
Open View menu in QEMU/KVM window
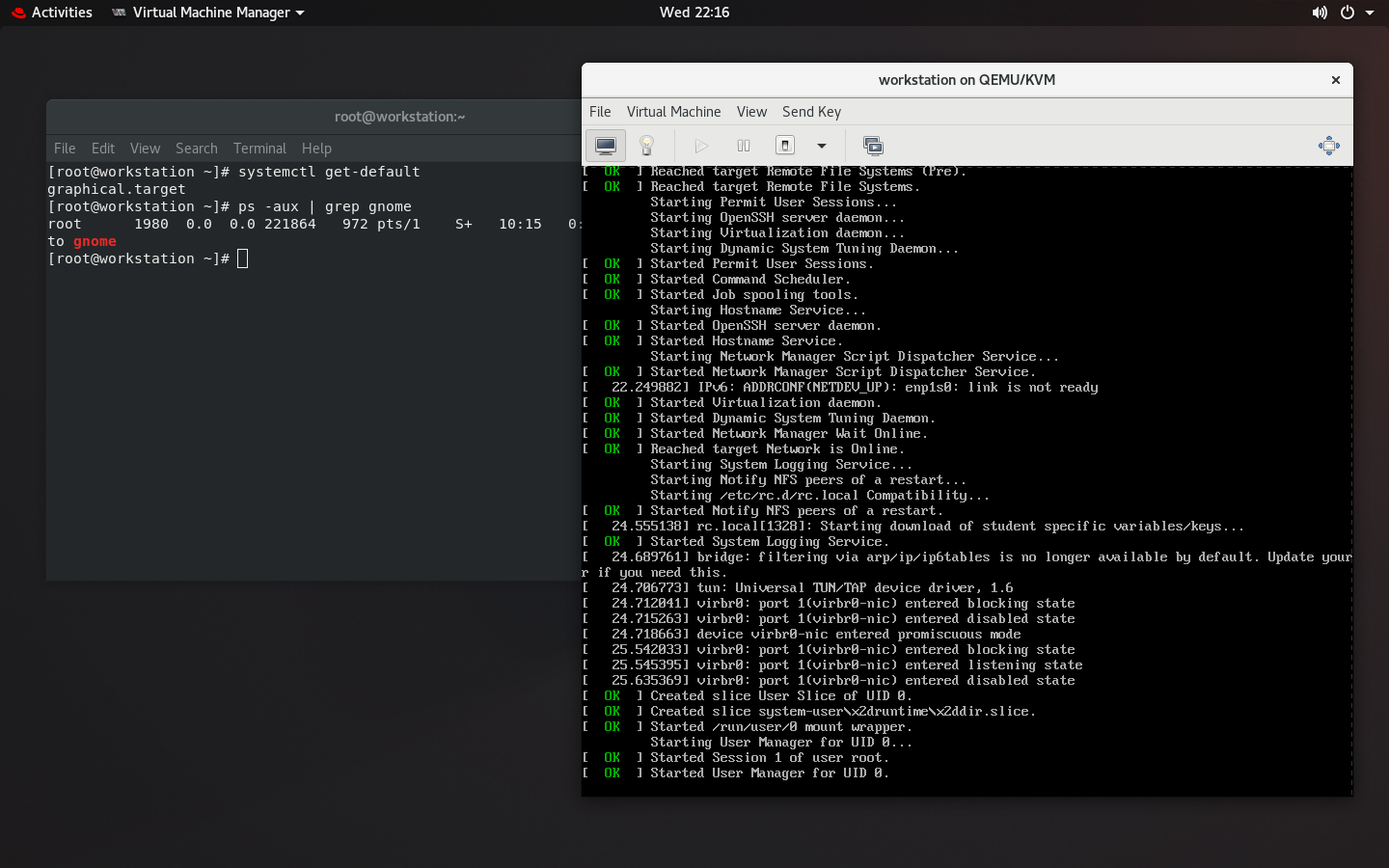pyautogui.click(x=751, y=112)
